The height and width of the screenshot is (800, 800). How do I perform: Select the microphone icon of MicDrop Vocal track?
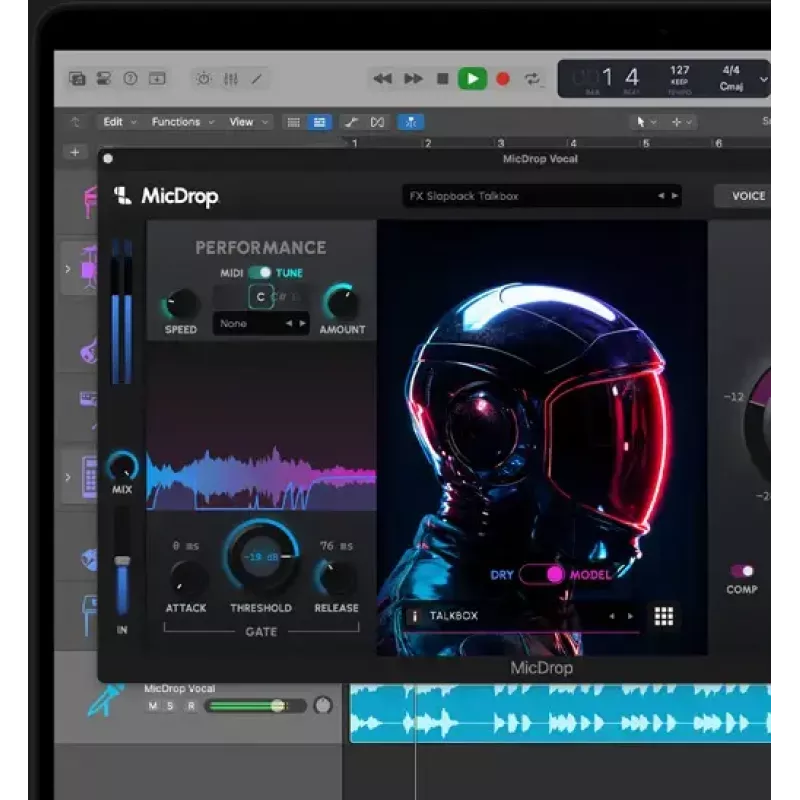tap(106, 700)
